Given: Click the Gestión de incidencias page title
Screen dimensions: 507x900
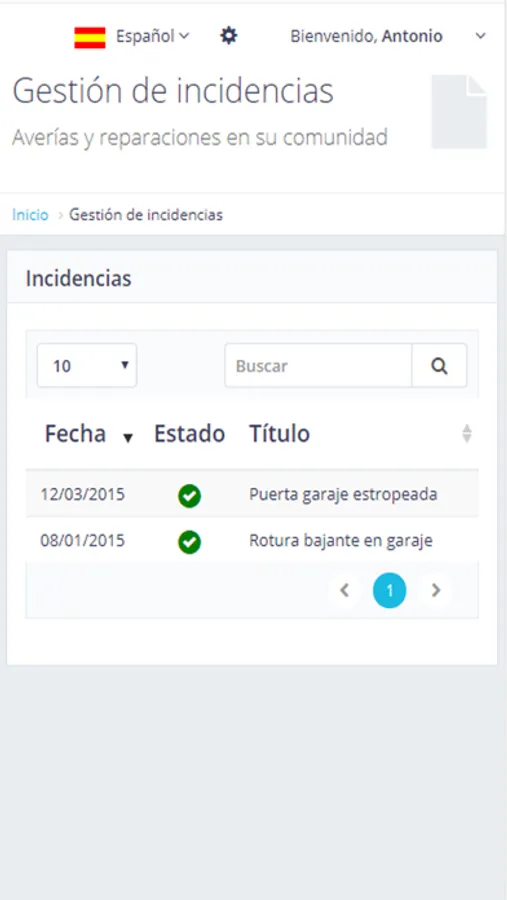Looking at the screenshot, I should tap(173, 92).
